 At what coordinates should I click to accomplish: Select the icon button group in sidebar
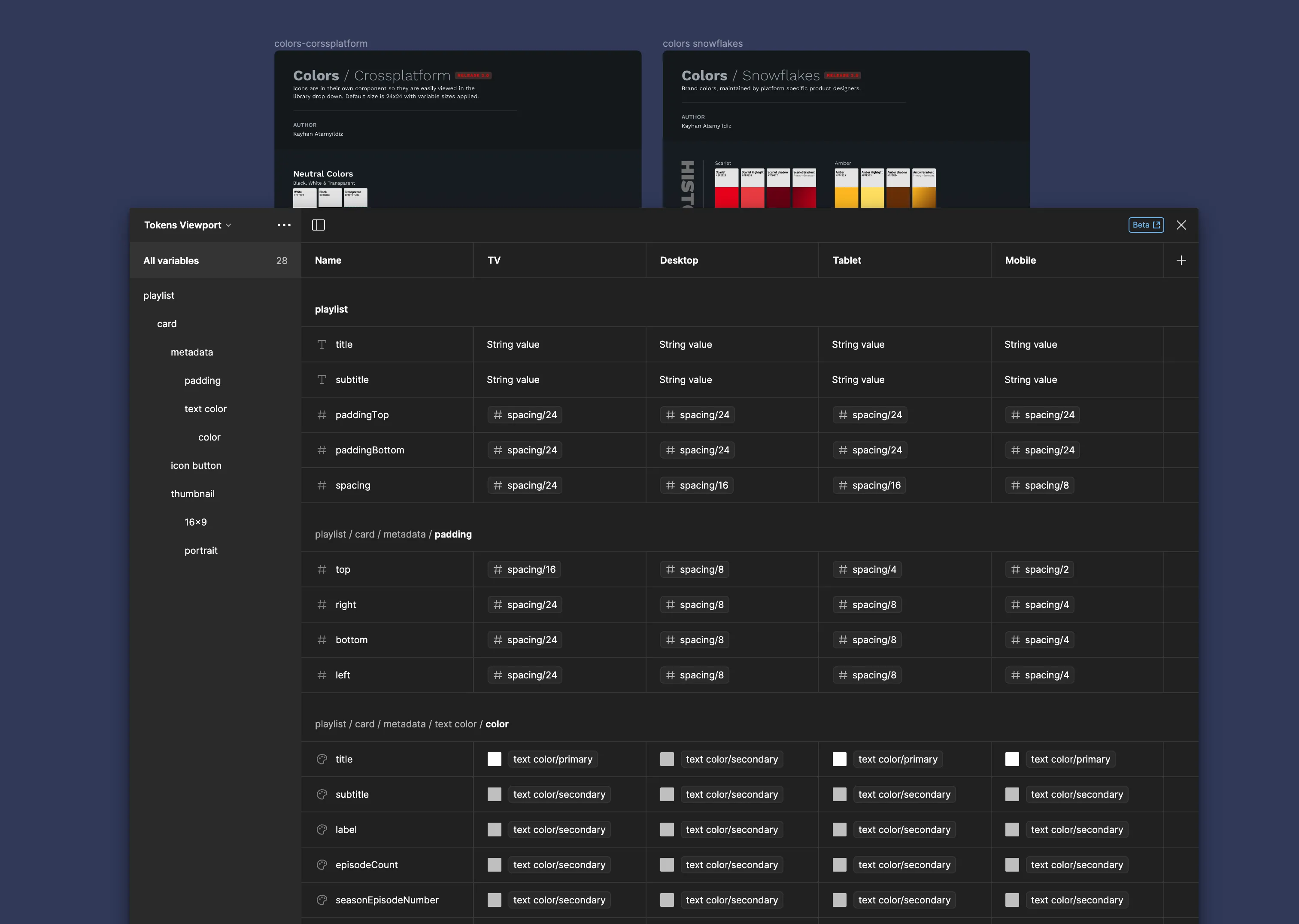tap(196, 465)
